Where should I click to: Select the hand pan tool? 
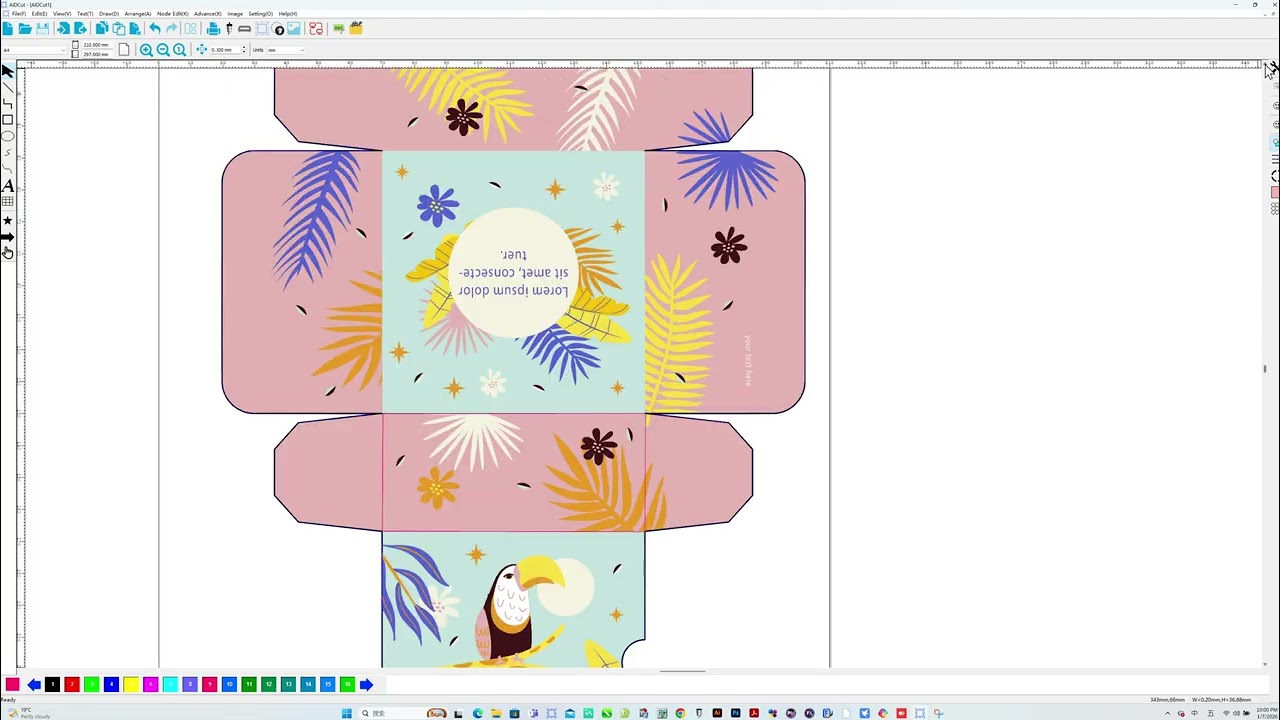pyautogui.click(x=8, y=252)
